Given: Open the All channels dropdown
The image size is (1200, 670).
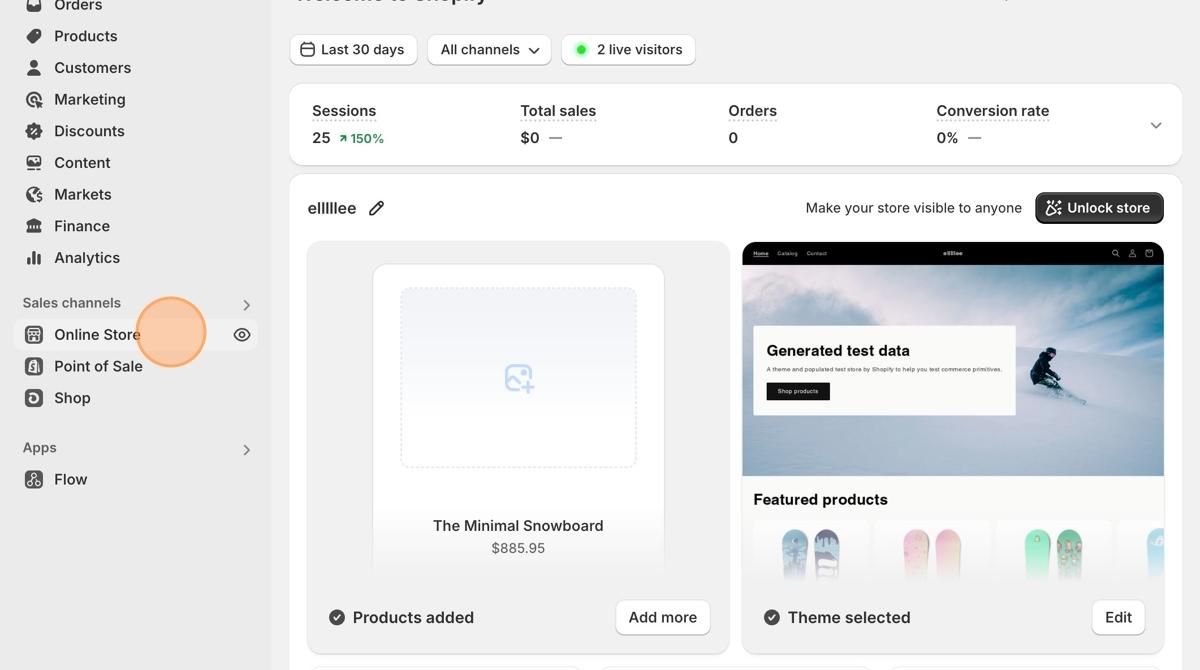Looking at the screenshot, I should tap(489, 50).
